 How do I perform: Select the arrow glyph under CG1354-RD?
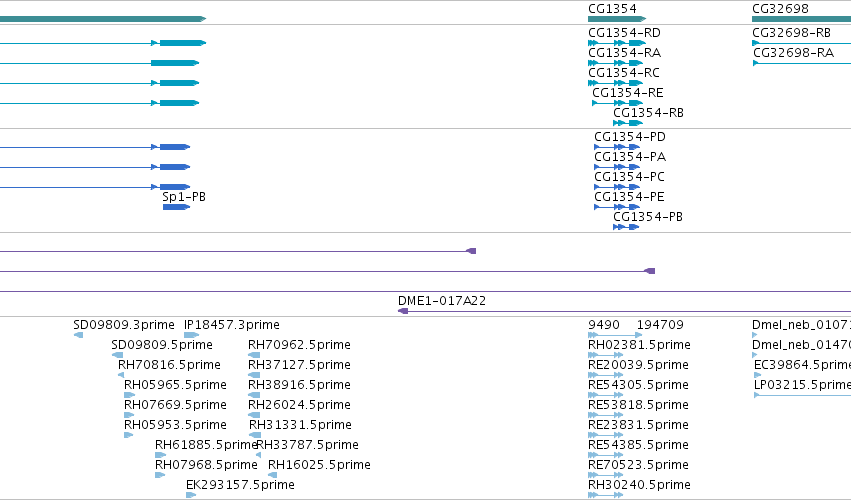tap(617, 43)
